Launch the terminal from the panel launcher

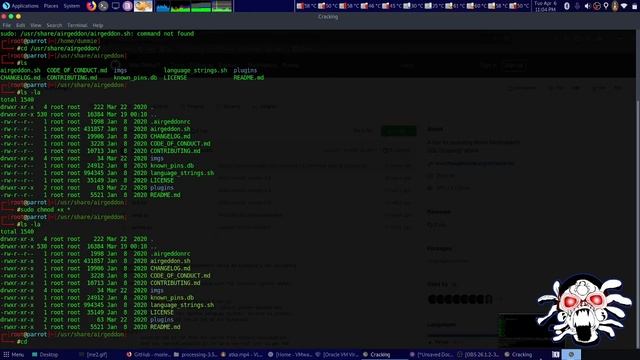[104, 6]
